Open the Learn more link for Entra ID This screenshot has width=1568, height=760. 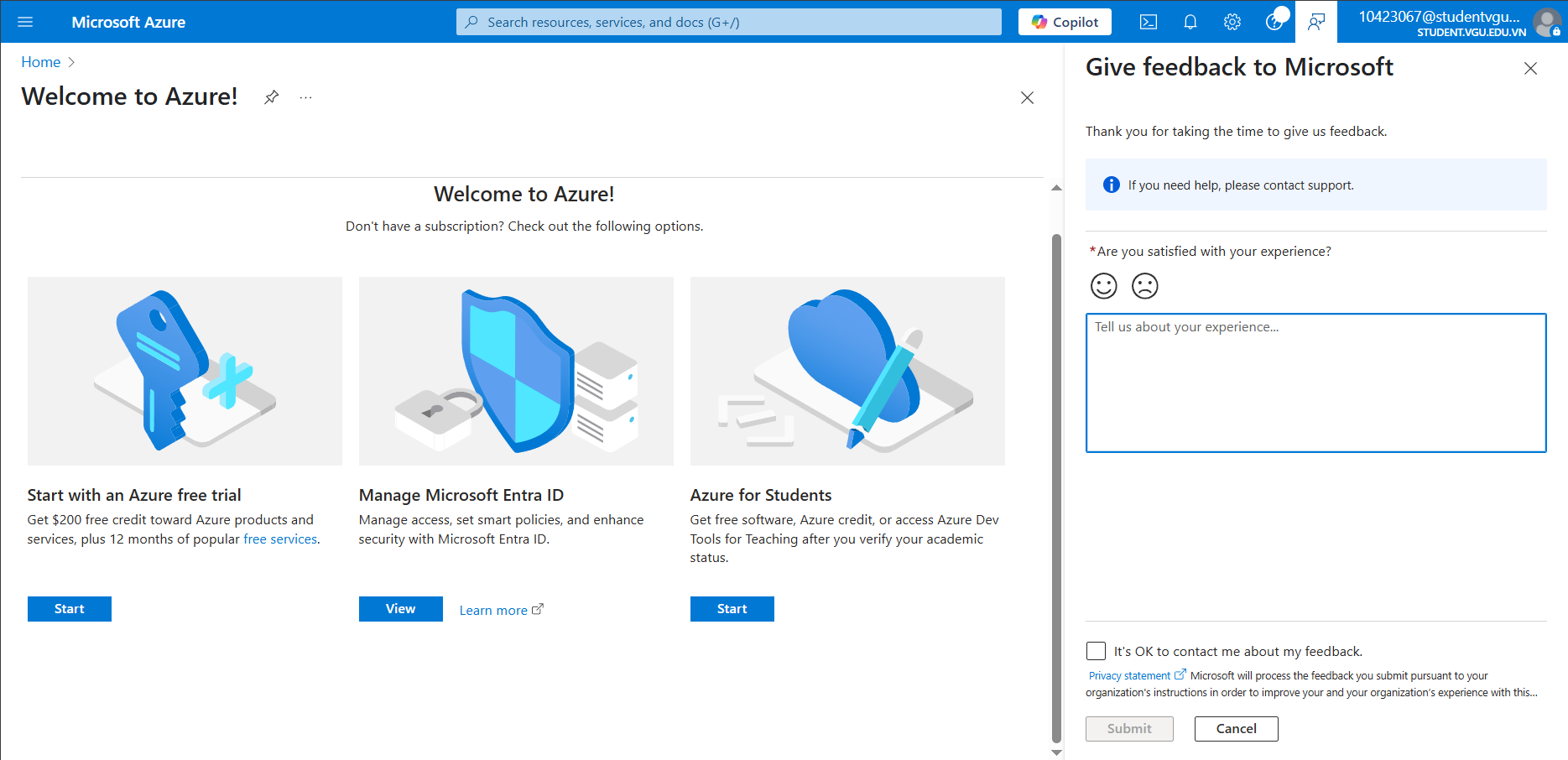[501, 610]
